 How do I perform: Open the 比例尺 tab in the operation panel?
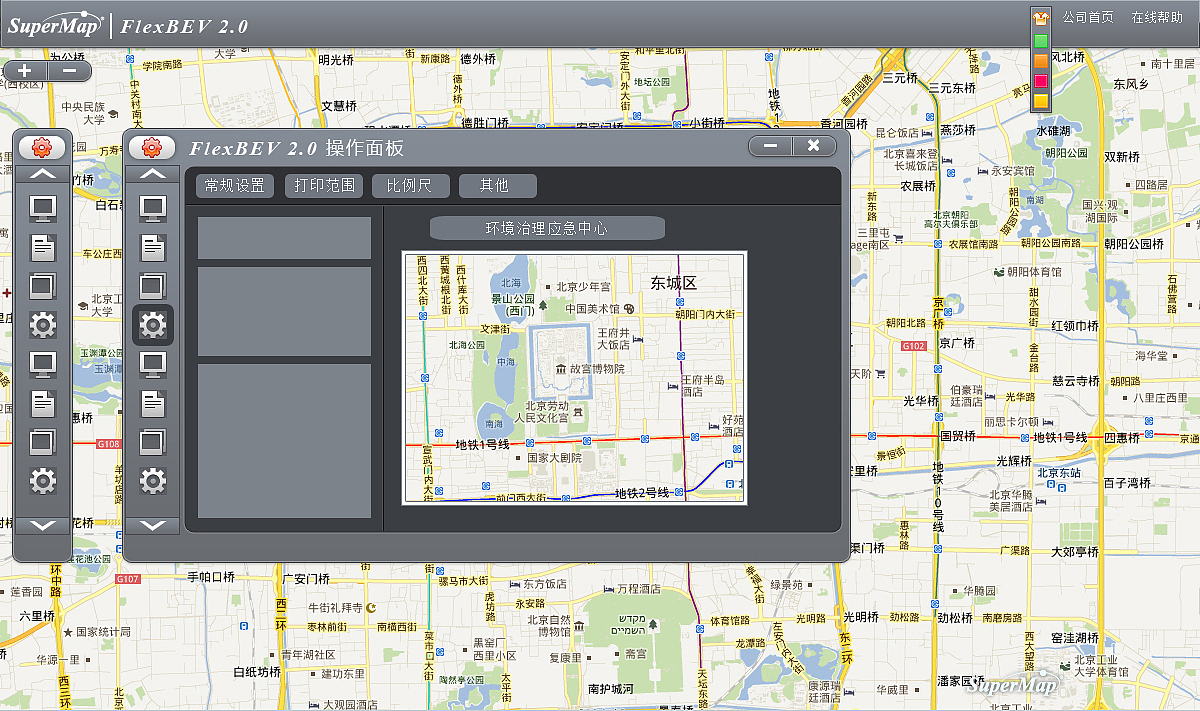pos(410,185)
